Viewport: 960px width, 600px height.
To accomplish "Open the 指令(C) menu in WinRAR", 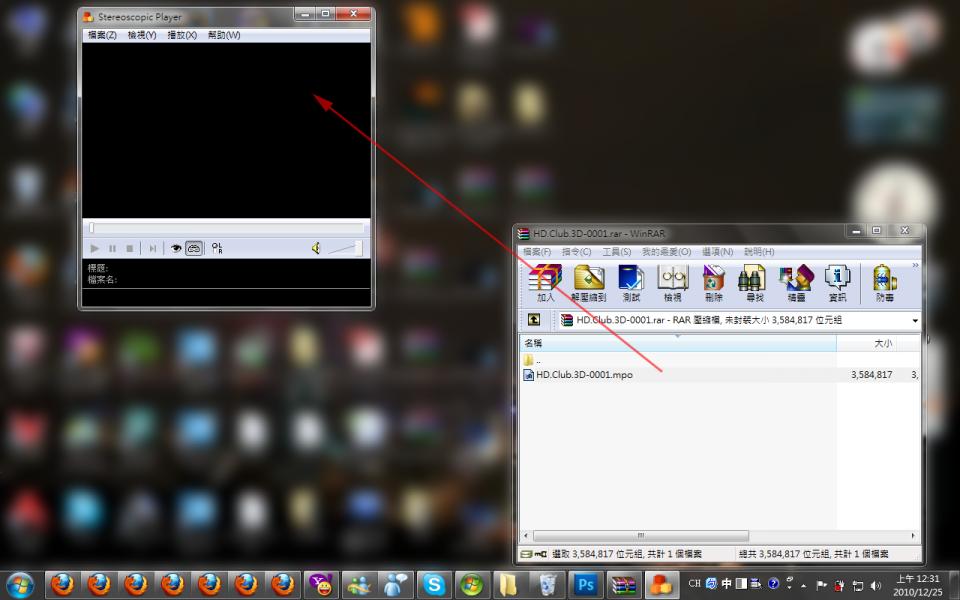I will 576,252.
